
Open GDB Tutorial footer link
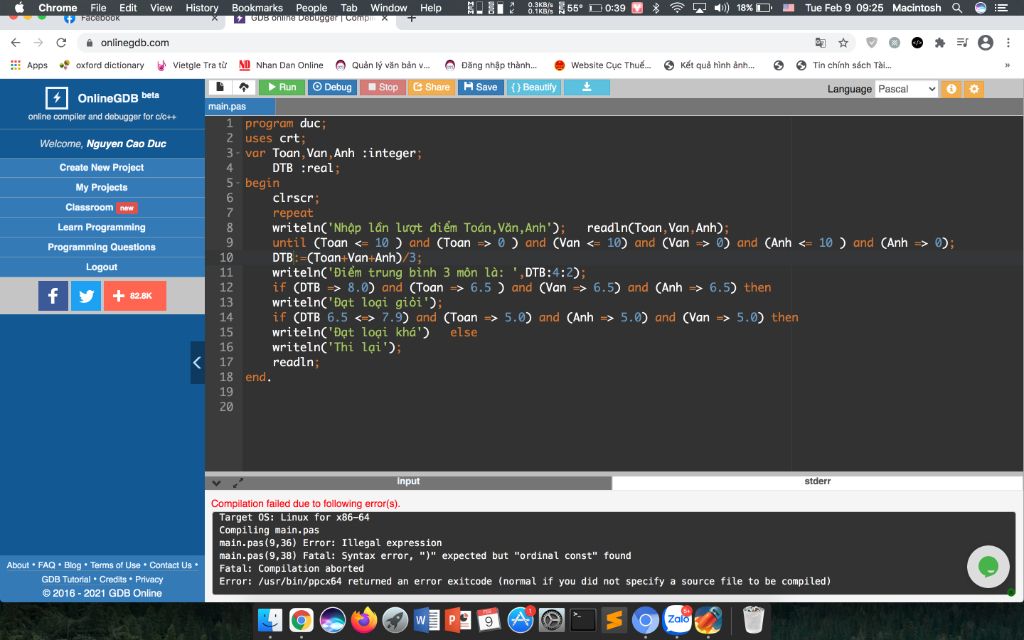pyautogui.click(x=66, y=579)
